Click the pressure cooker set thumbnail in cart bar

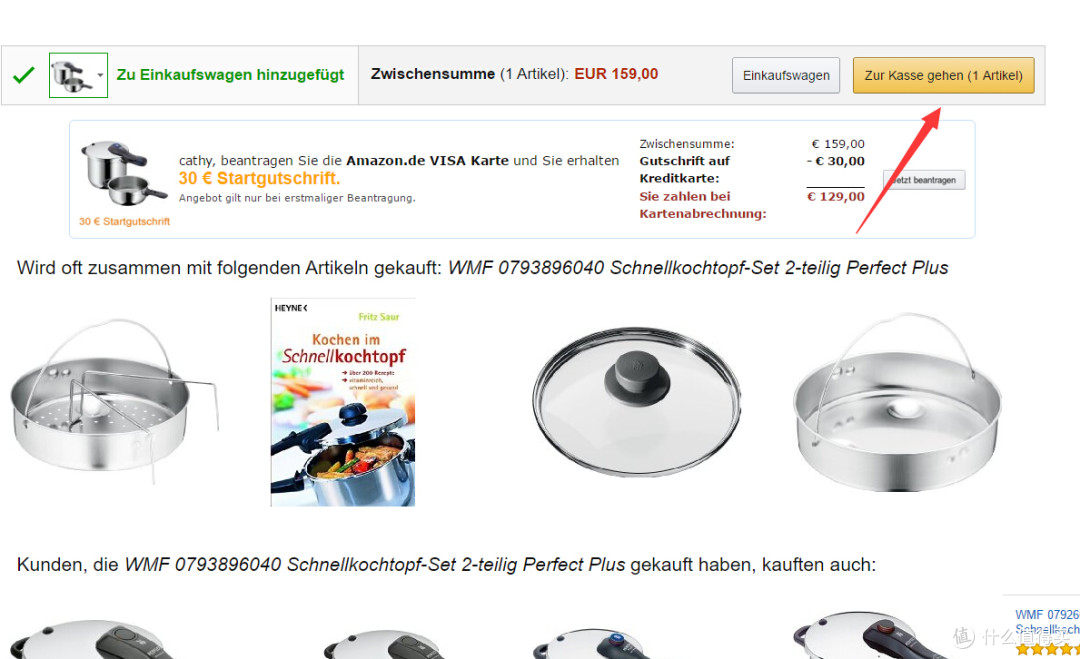point(72,75)
